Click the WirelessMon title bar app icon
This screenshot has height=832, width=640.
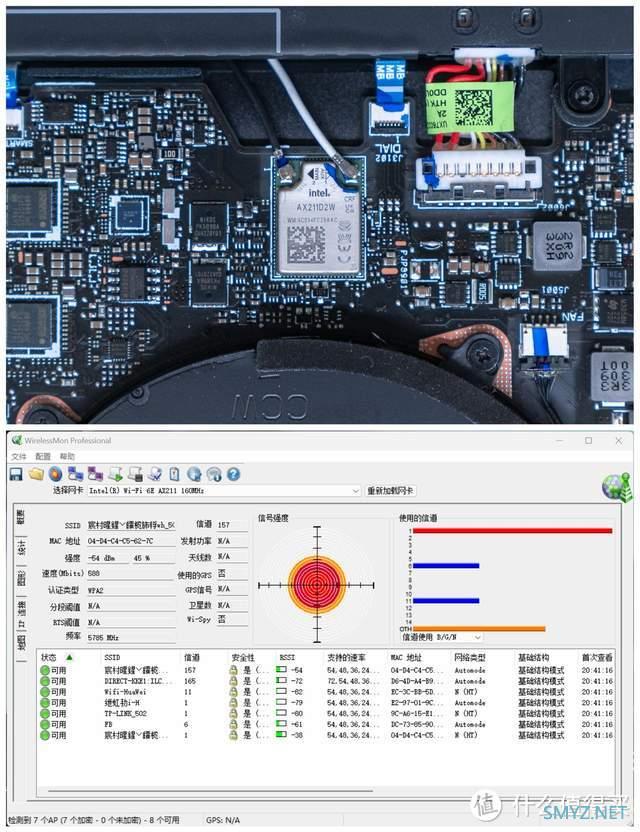(17, 440)
